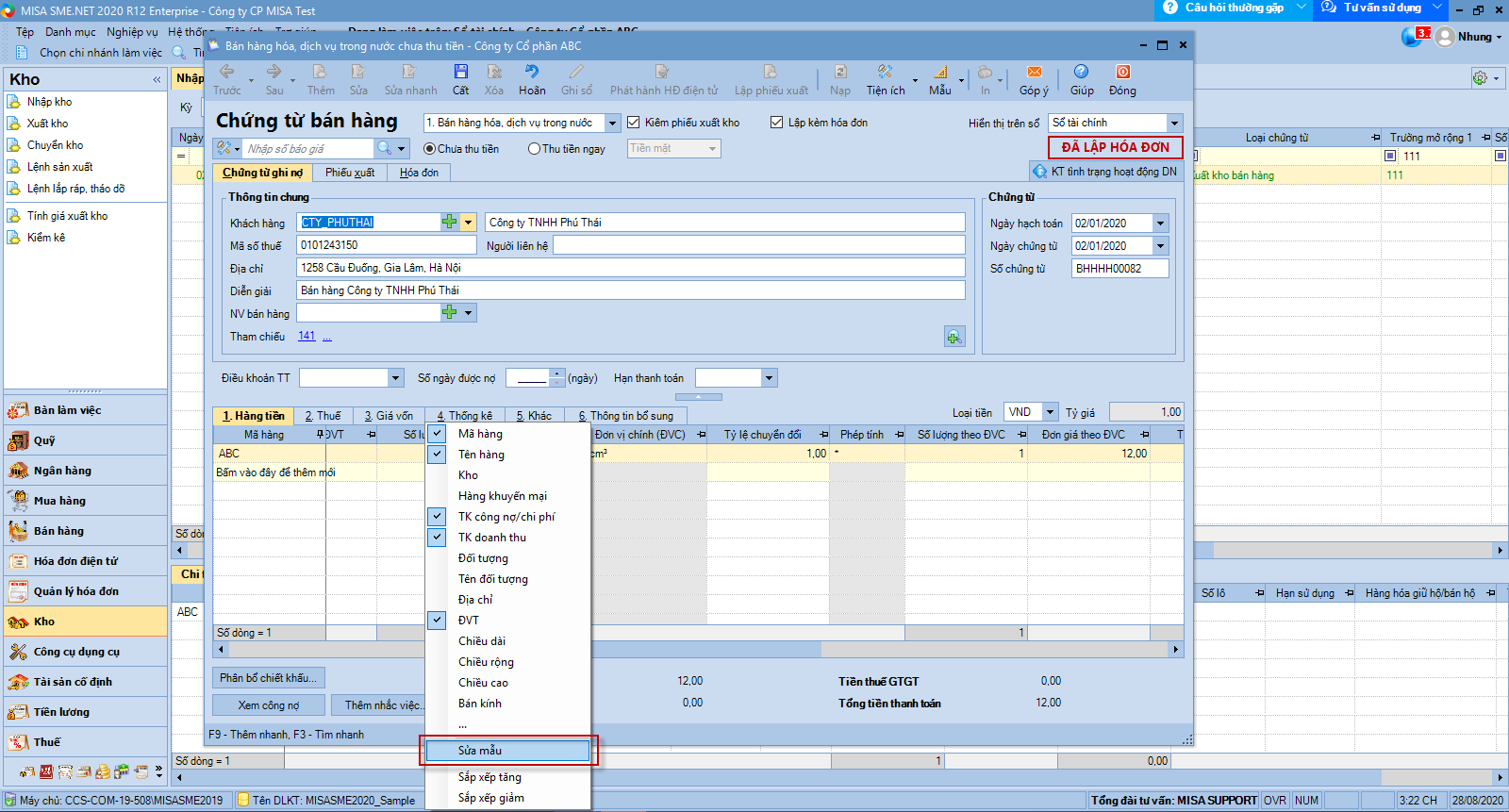Open the Hóa đơn điện tử sidebar module

(85, 561)
